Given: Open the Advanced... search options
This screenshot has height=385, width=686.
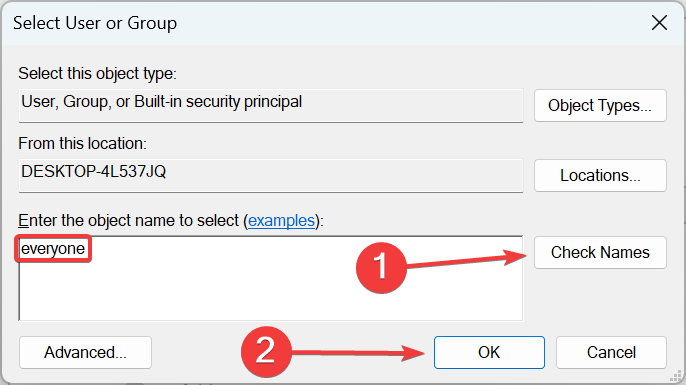Looking at the screenshot, I should (85, 352).
